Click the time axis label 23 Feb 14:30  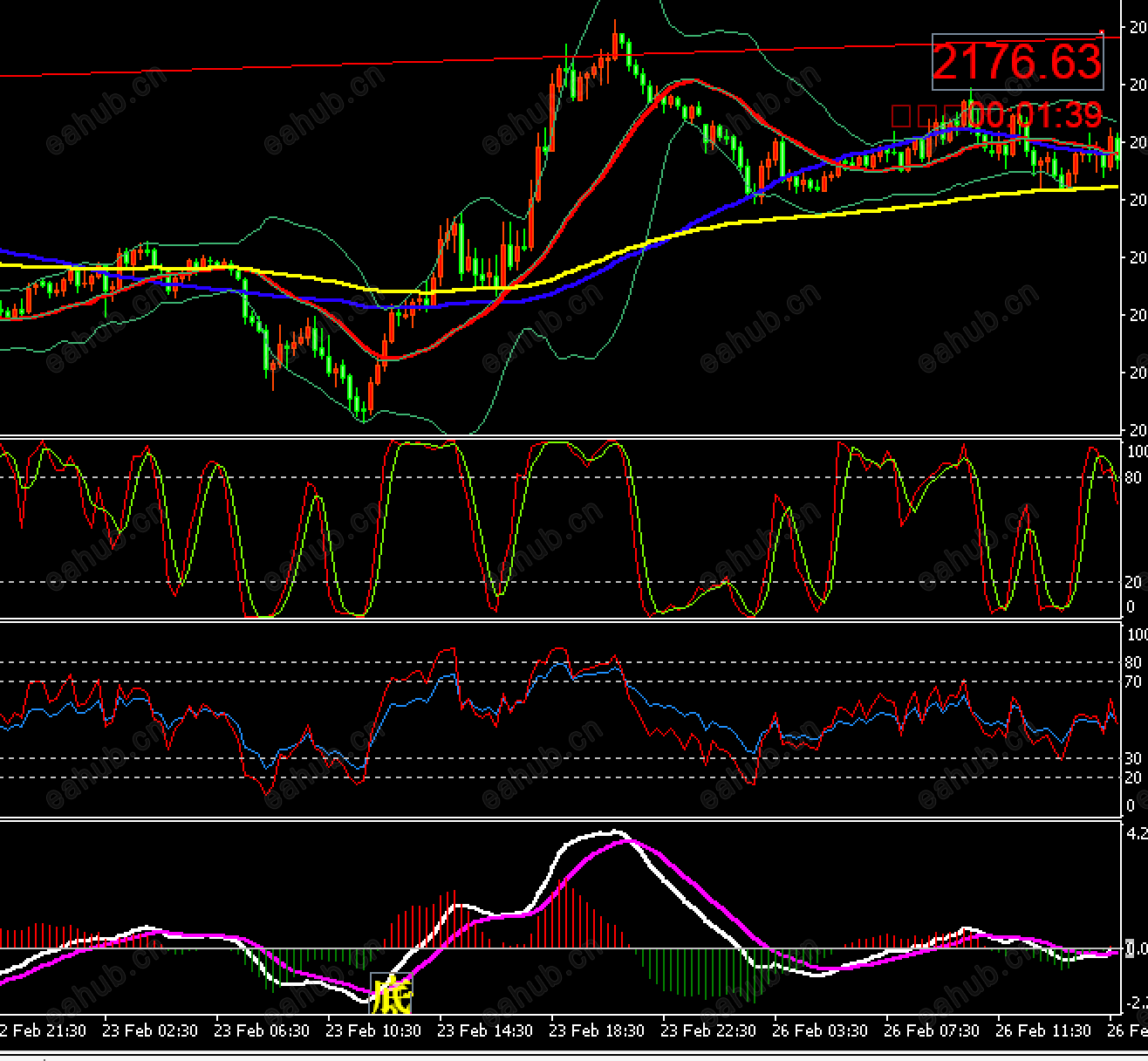point(485,1030)
